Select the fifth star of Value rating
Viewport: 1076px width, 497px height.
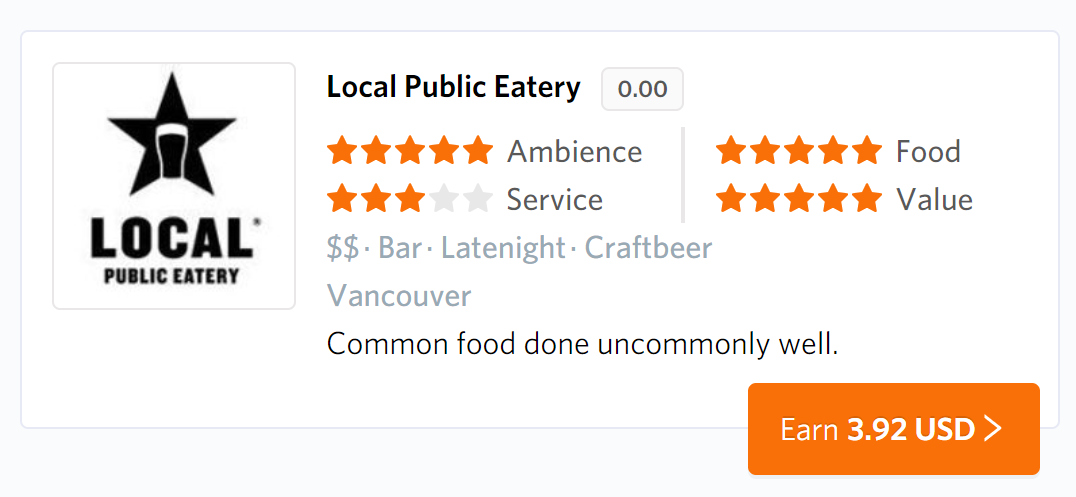tap(866, 199)
